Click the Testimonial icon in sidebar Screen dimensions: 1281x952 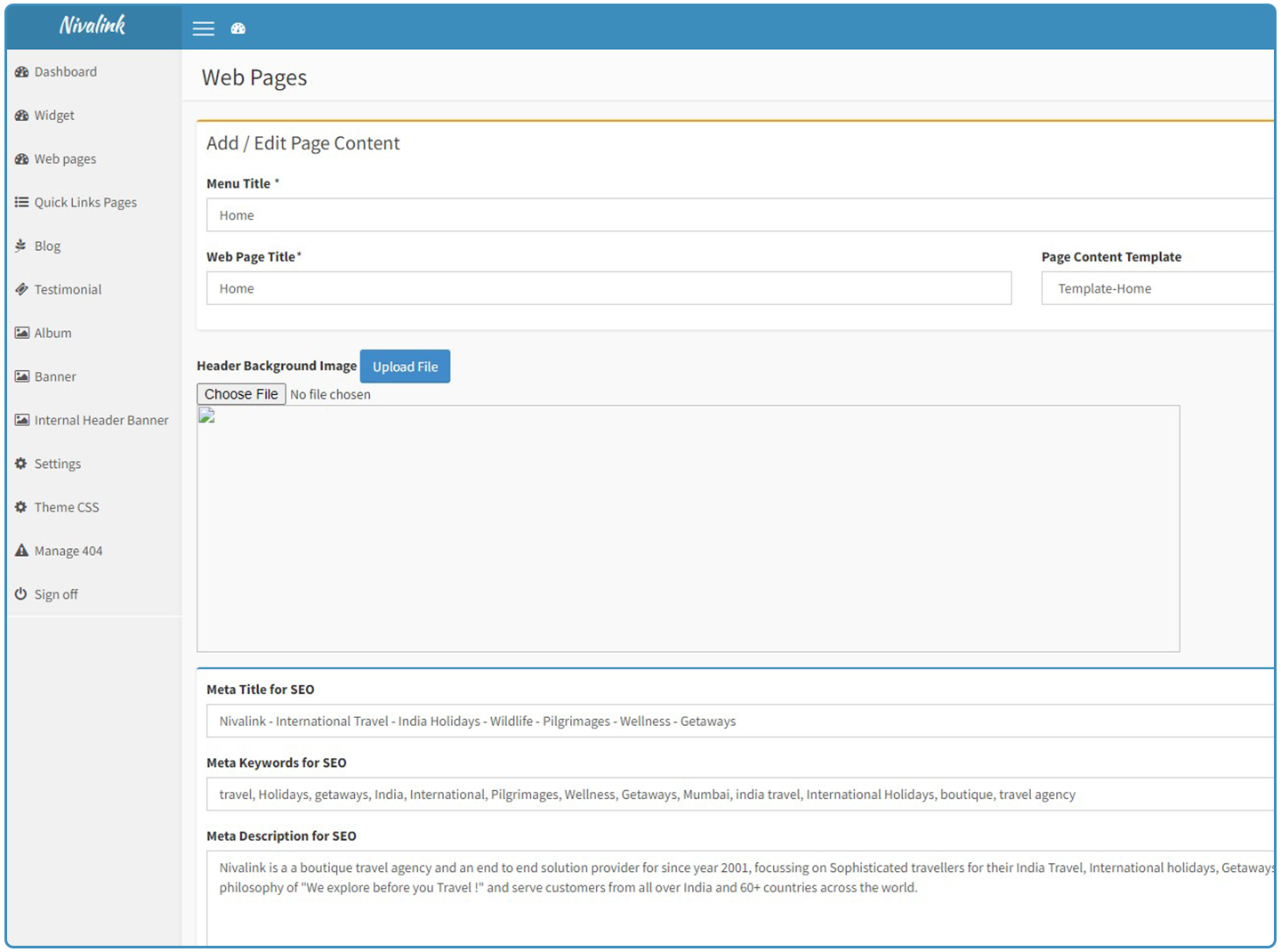[21, 289]
